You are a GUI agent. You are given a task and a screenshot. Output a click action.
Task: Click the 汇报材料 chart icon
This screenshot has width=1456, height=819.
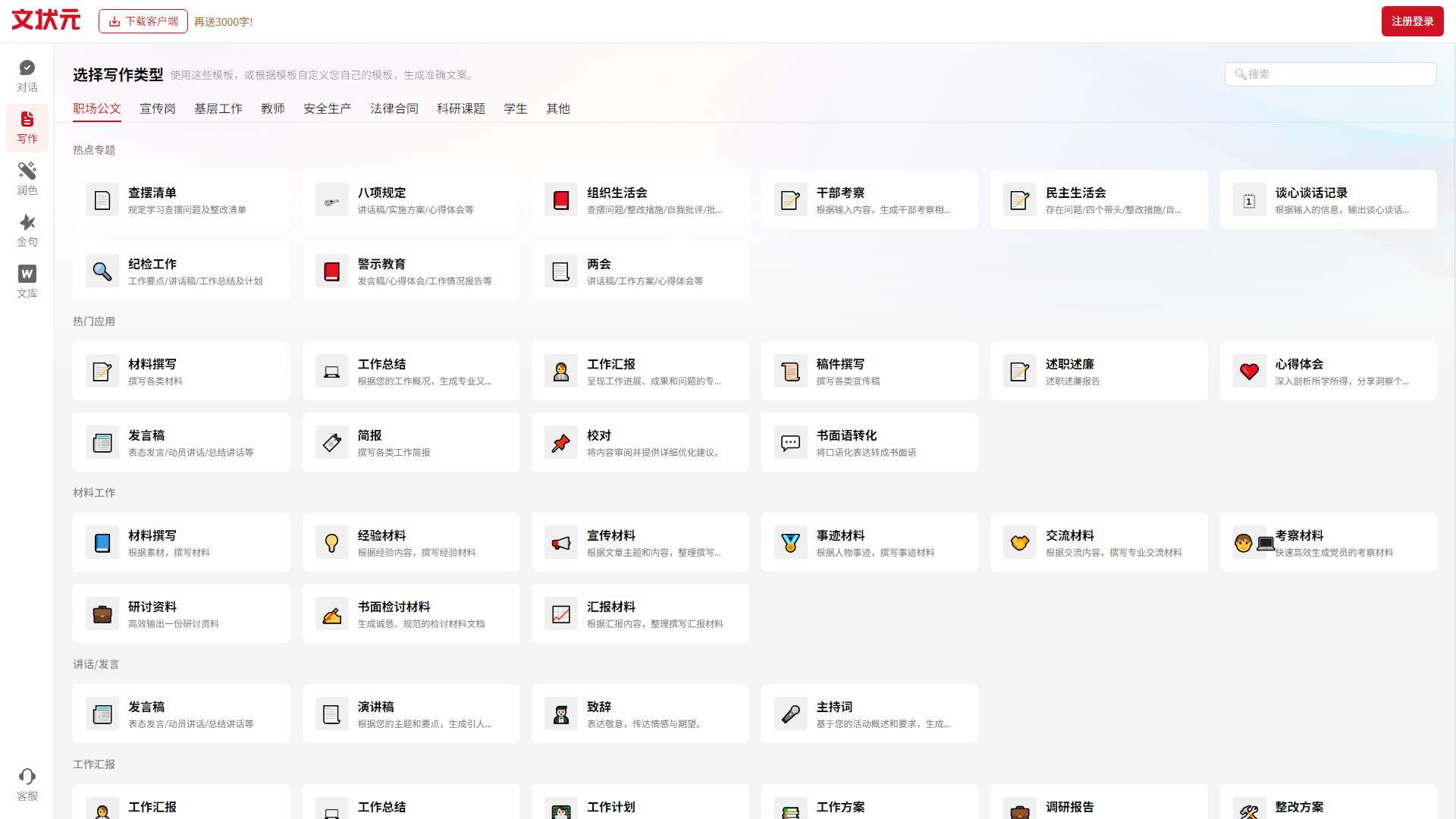pyautogui.click(x=561, y=614)
